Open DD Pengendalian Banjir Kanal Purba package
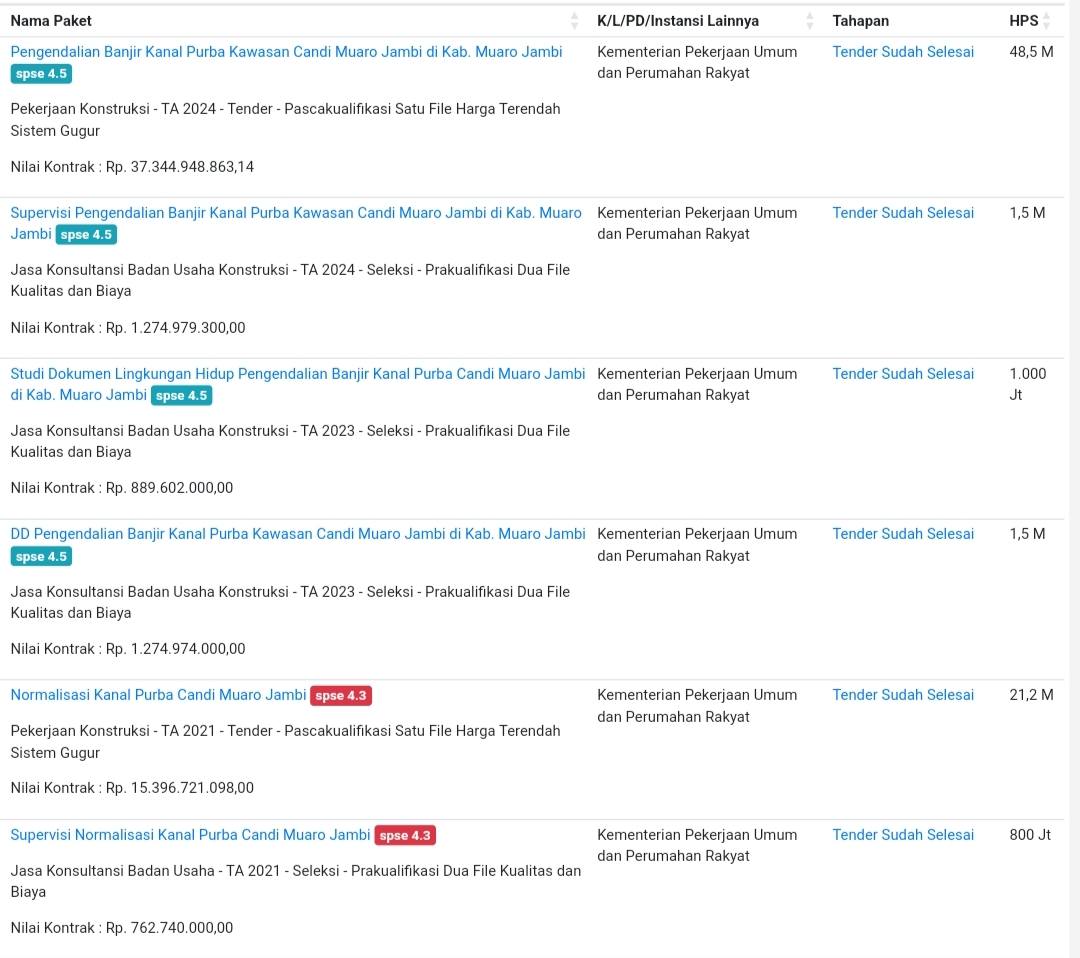 pyautogui.click(x=298, y=534)
